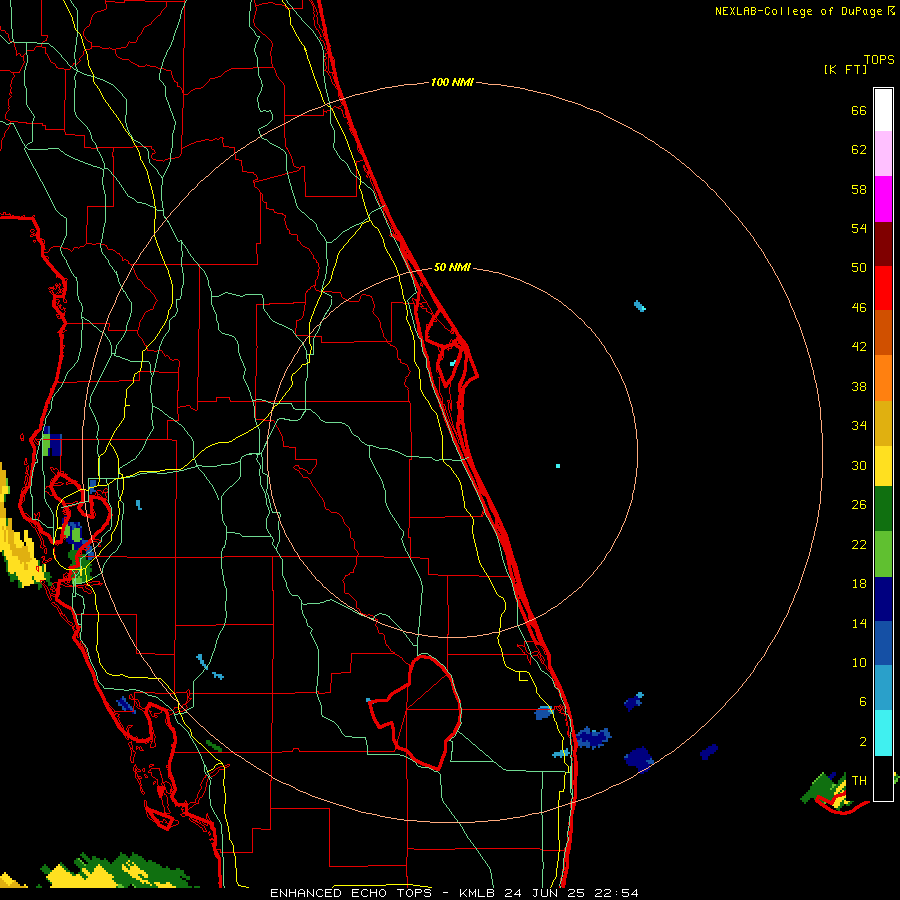
Task: Click the 'TOPS' legend heading
Action: click(x=879, y=59)
